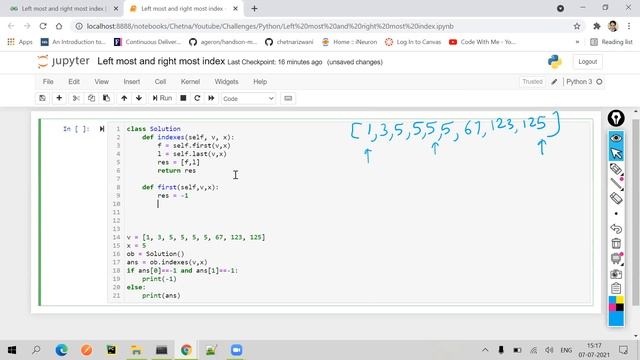Viewport: 640px width, 360px height.
Task: Expand hidden bookmarks chevron
Action: click(x=577, y=42)
